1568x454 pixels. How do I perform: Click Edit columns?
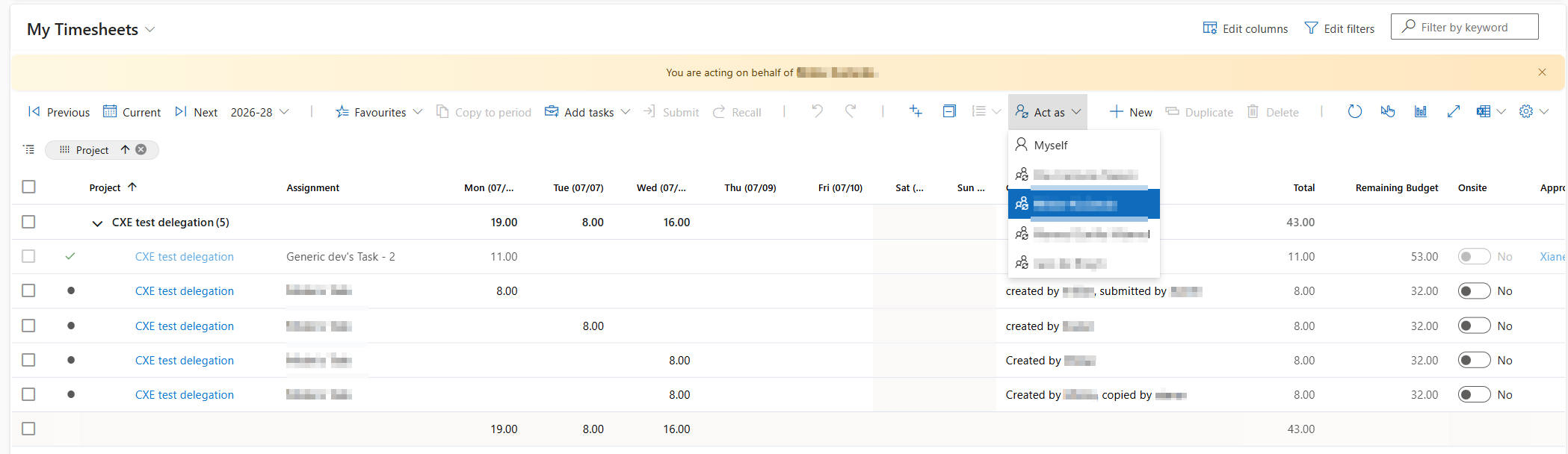click(x=1245, y=28)
